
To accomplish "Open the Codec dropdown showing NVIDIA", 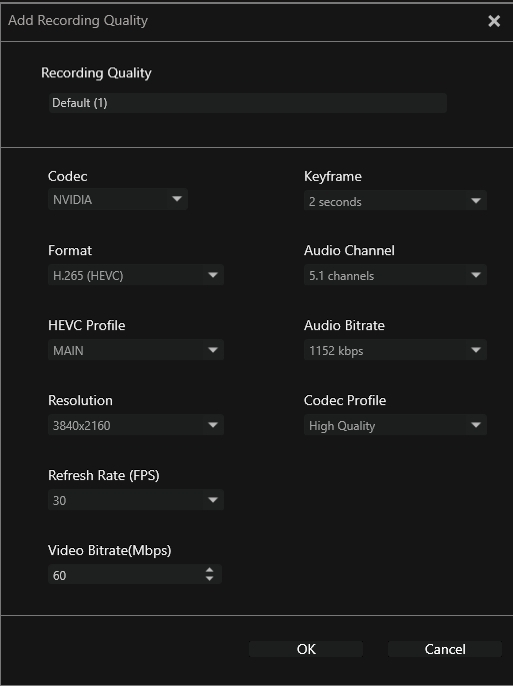I will click(x=118, y=200).
